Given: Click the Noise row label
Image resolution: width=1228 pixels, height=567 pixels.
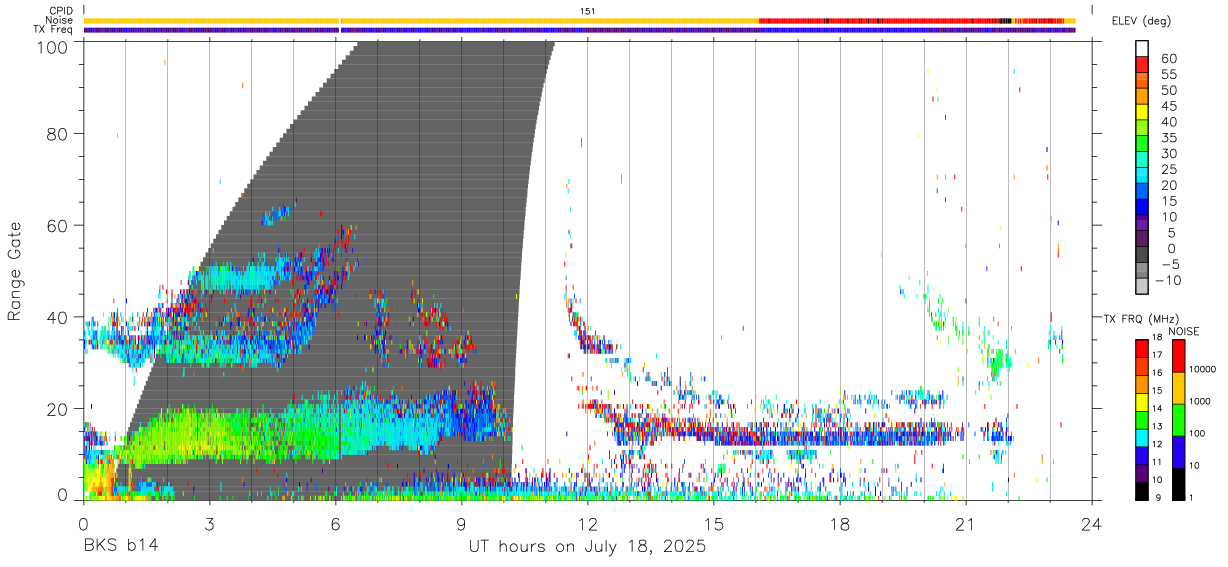Looking at the screenshot, I should coord(58,20).
